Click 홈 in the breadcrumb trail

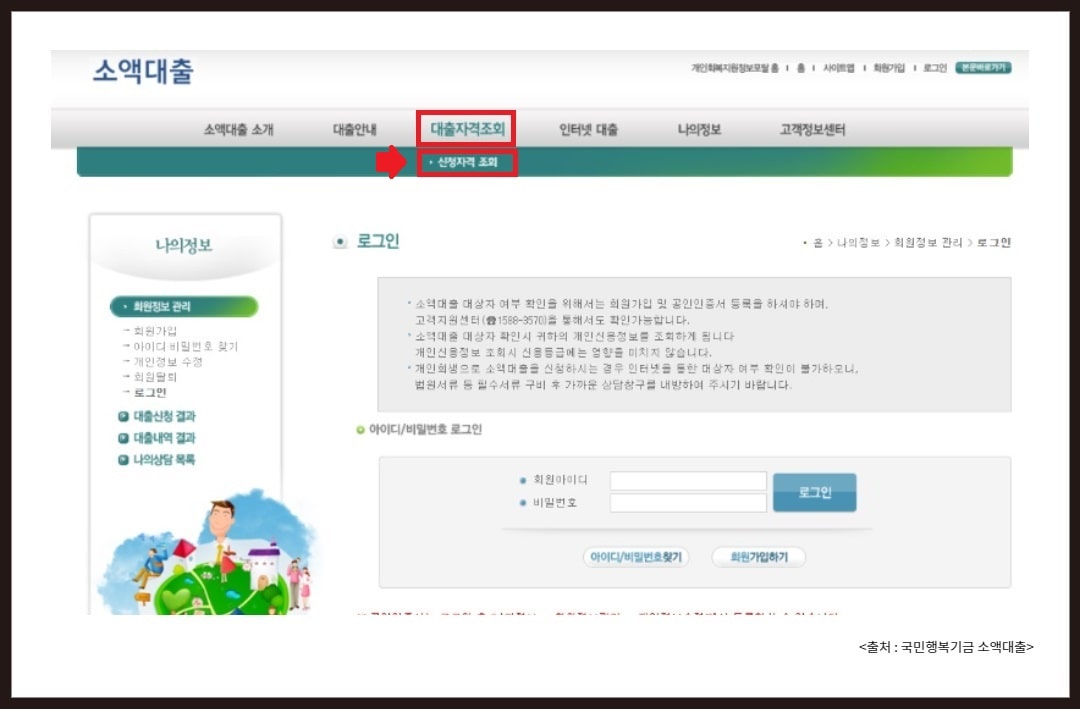[818, 243]
